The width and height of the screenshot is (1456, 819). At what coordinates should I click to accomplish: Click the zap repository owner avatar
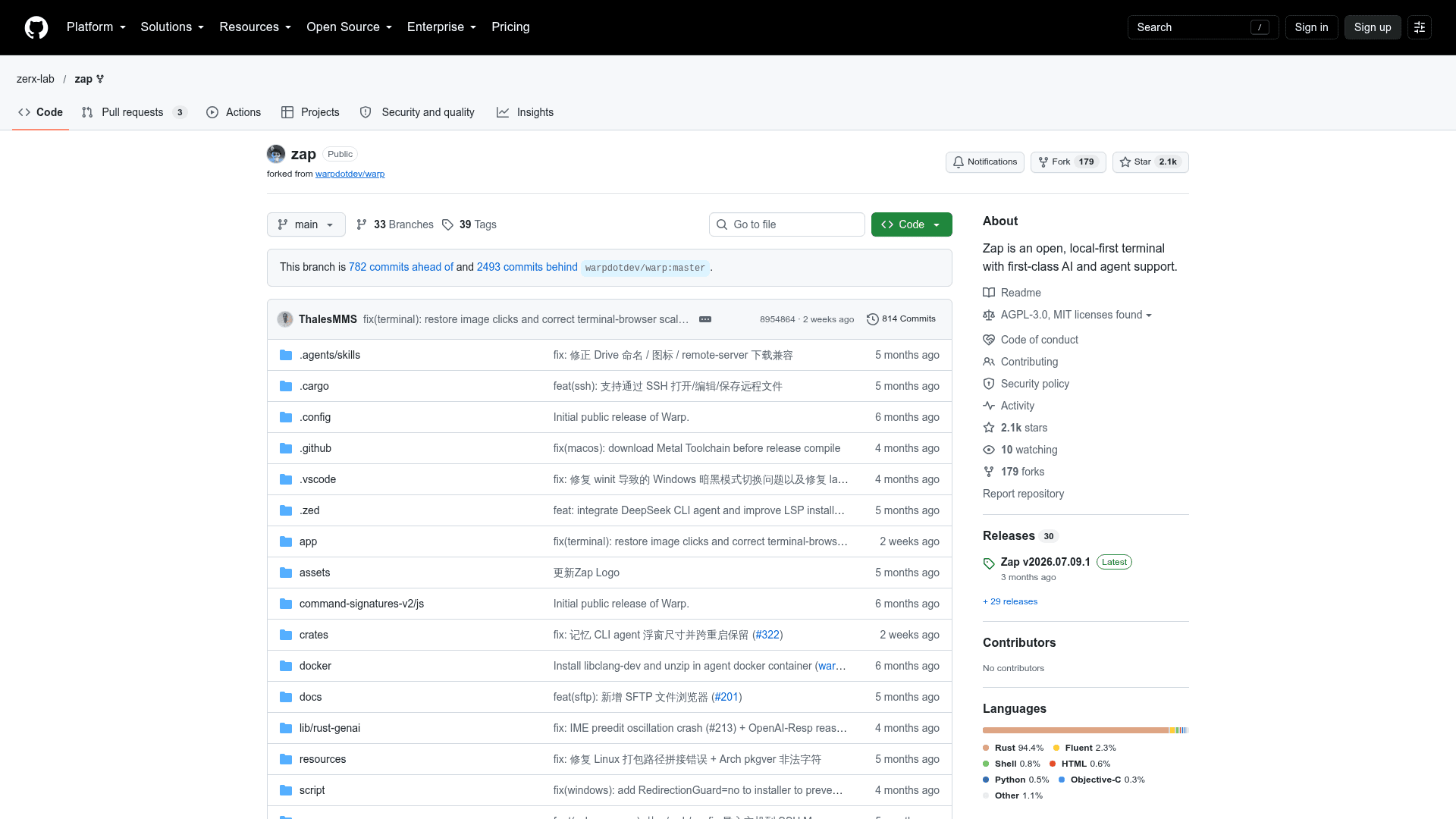(x=276, y=154)
